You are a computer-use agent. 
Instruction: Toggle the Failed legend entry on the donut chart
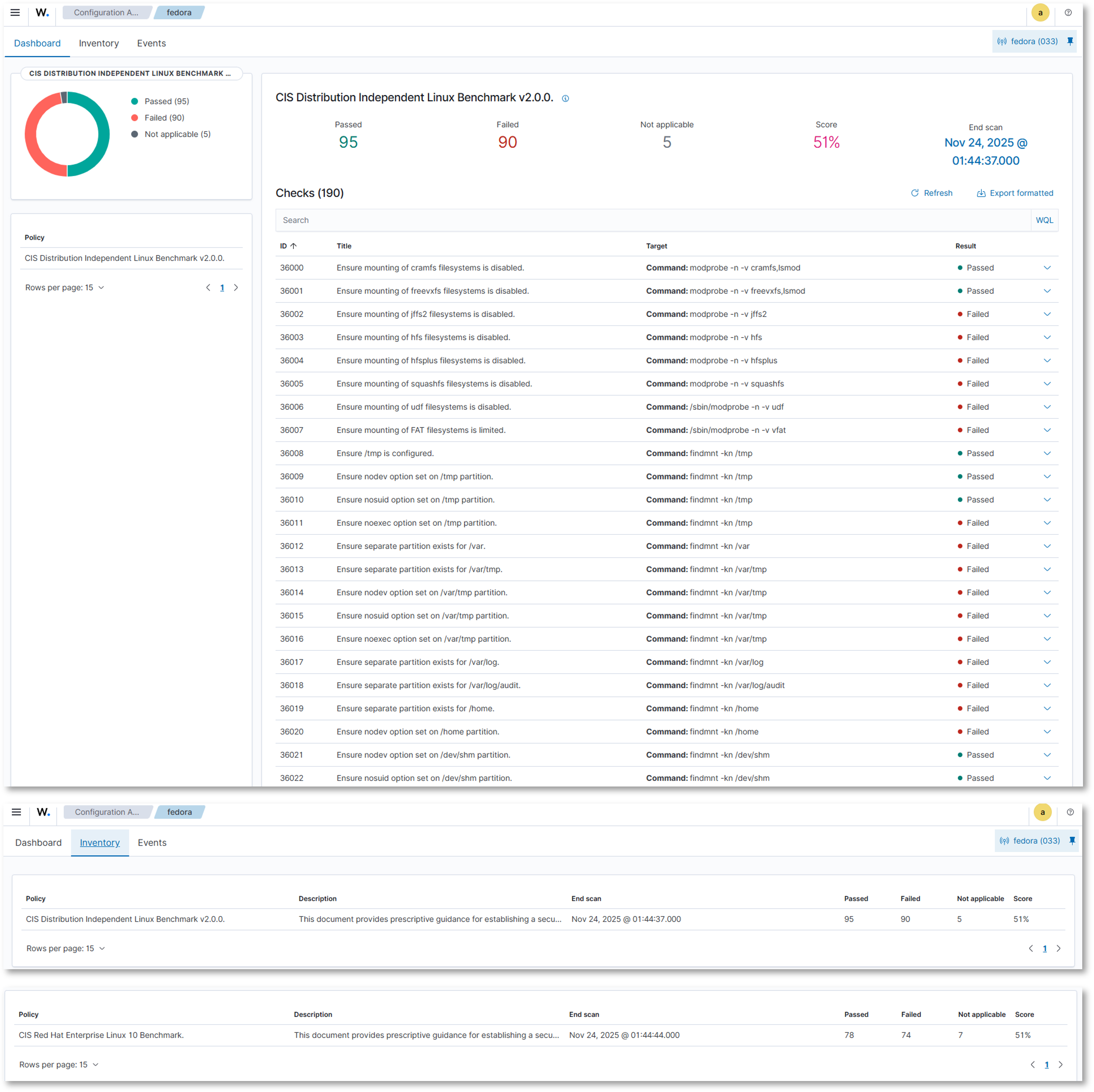pos(164,117)
